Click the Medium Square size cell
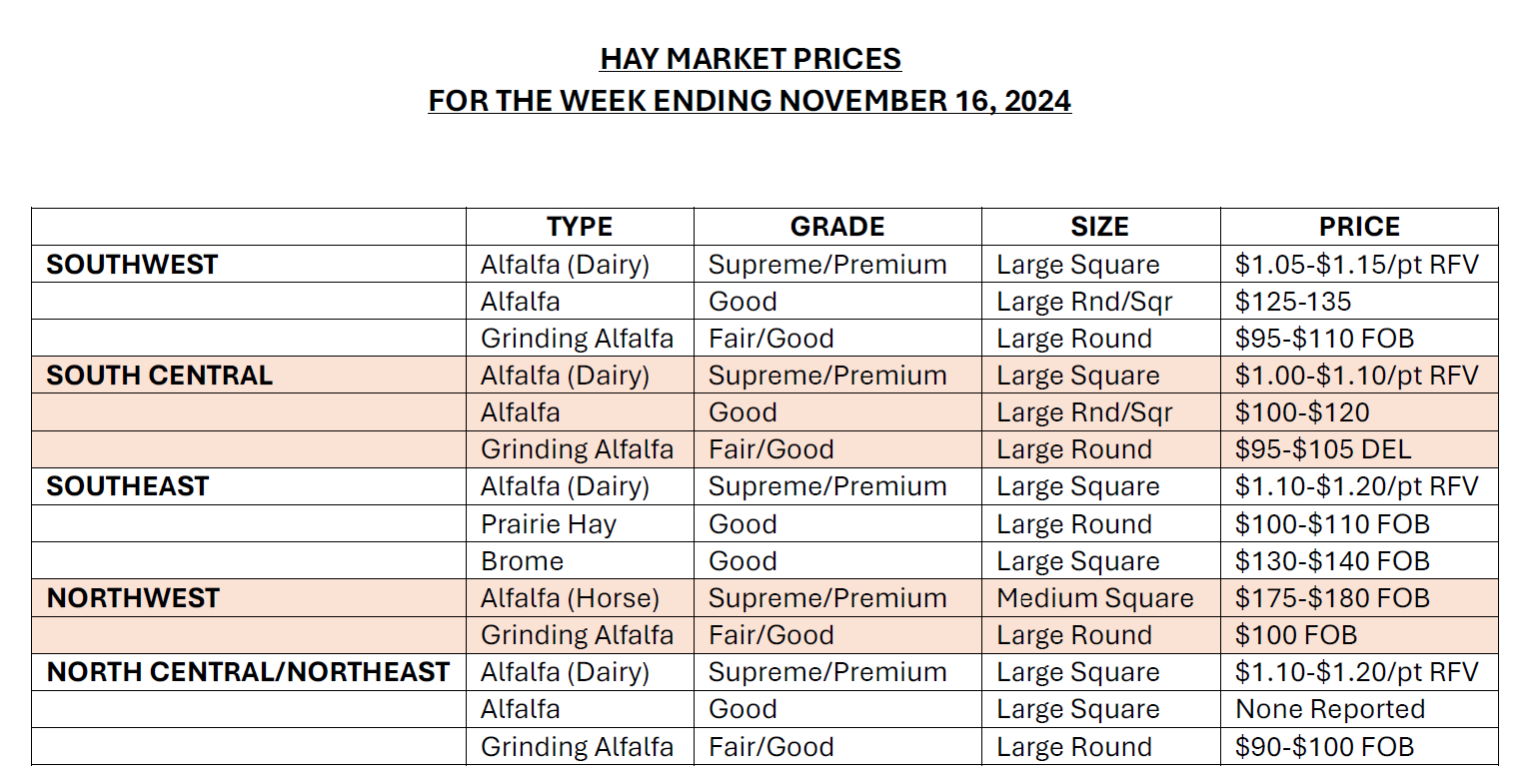This screenshot has width=1537, height=784. (x=1095, y=598)
